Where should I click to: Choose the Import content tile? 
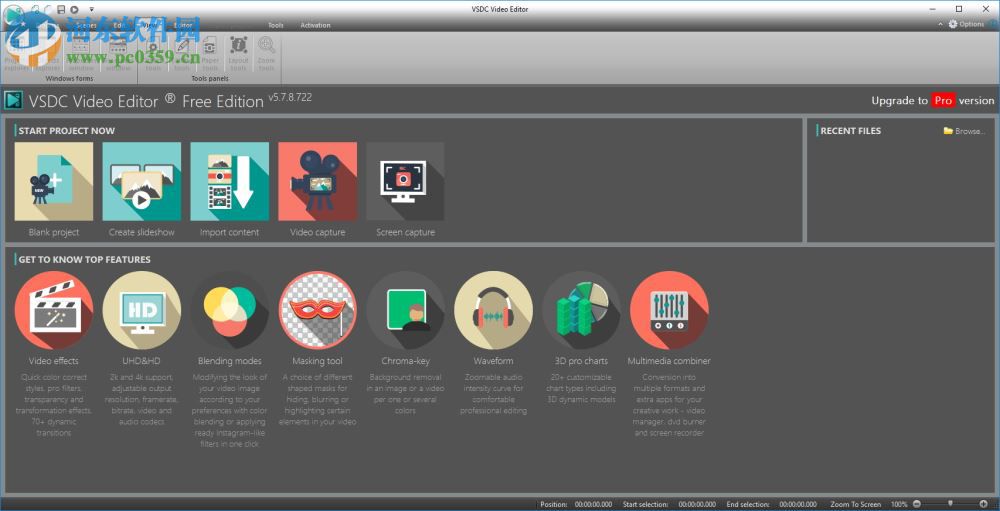click(x=230, y=181)
